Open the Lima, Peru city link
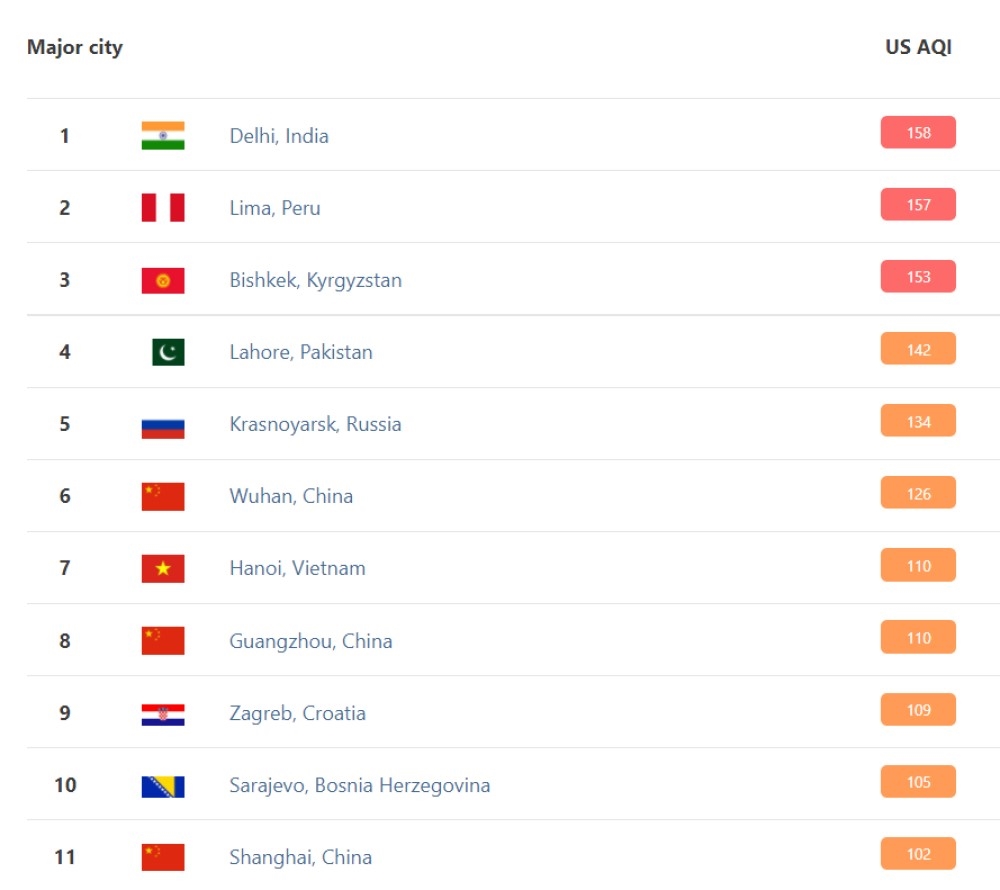Viewport: 1000px width, 890px height. 275,208
